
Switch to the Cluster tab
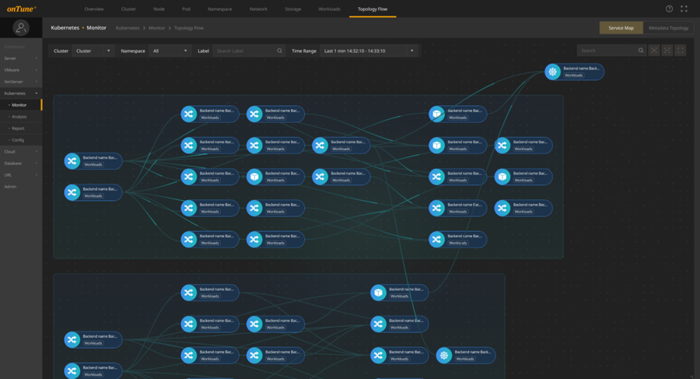pos(129,9)
